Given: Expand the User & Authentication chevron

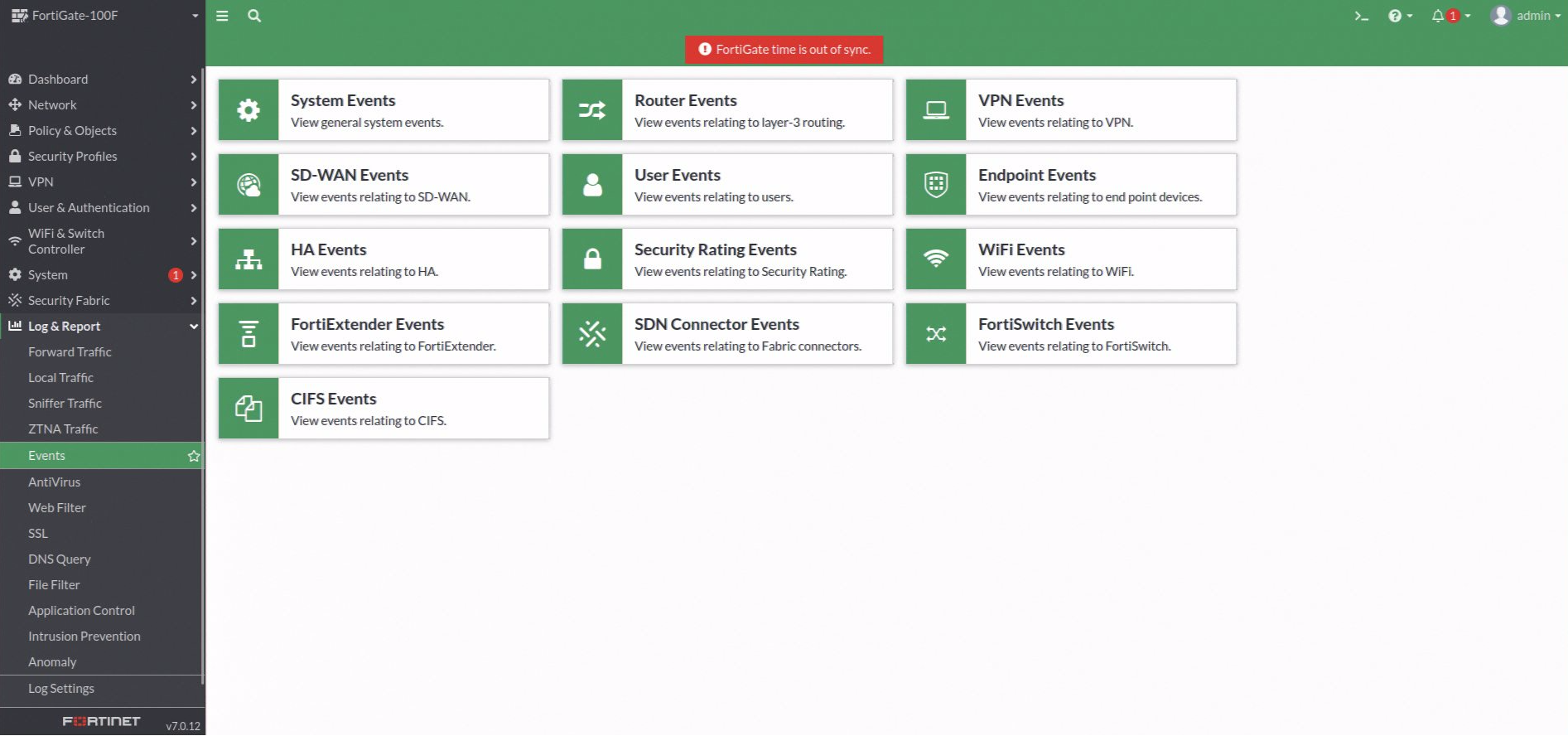Looking at the screenshot, I should (193, 208).
